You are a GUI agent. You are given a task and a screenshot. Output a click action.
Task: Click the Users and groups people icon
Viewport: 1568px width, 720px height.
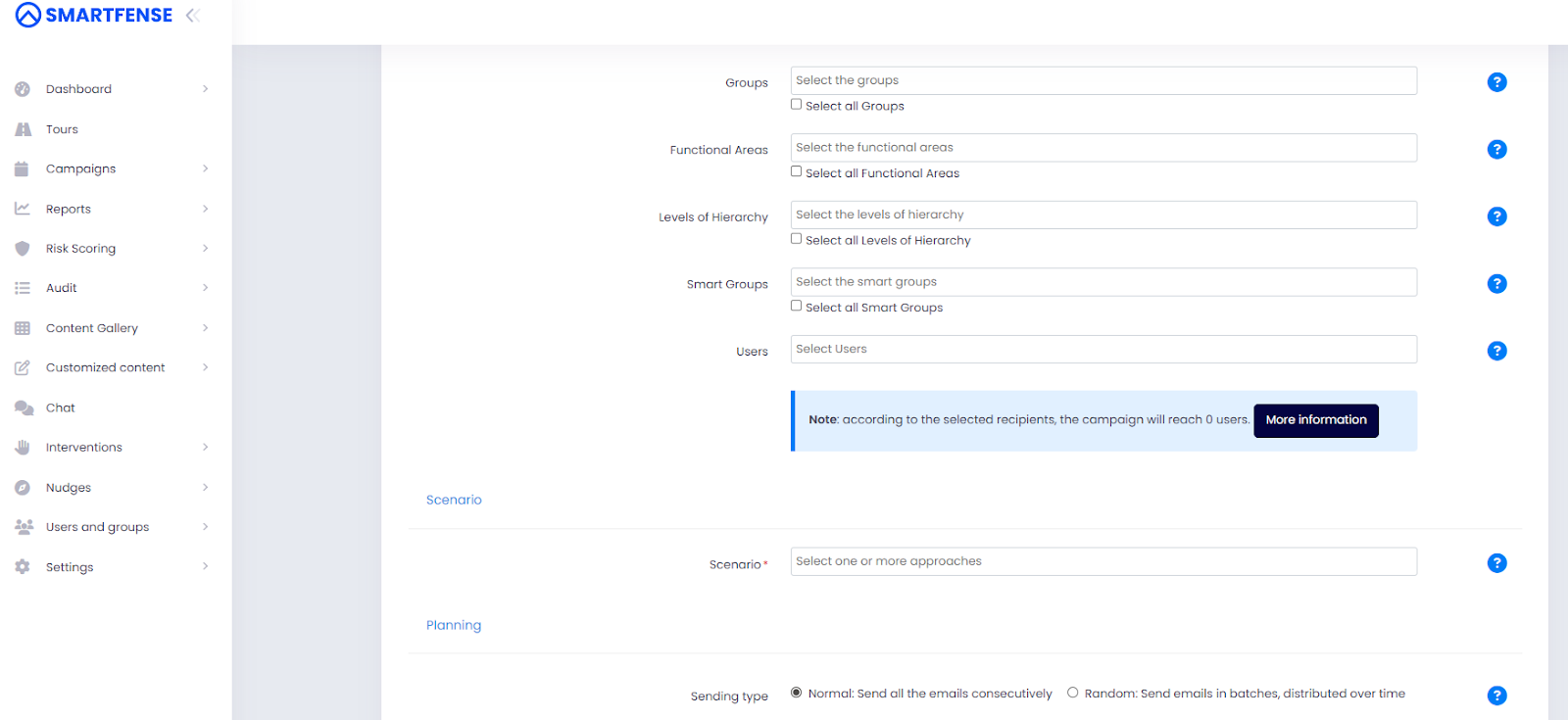[24, 527]
